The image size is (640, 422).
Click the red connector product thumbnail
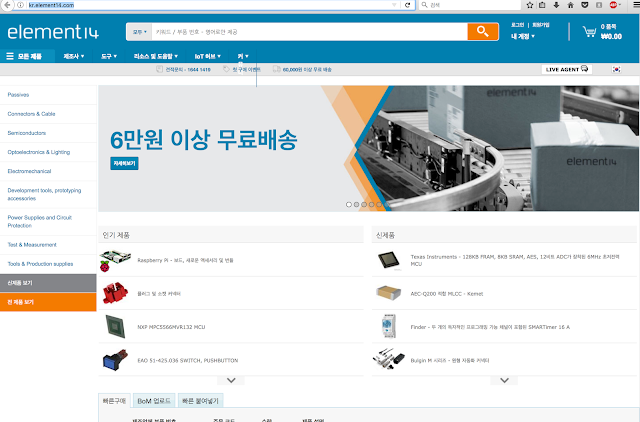click(115, 293)
